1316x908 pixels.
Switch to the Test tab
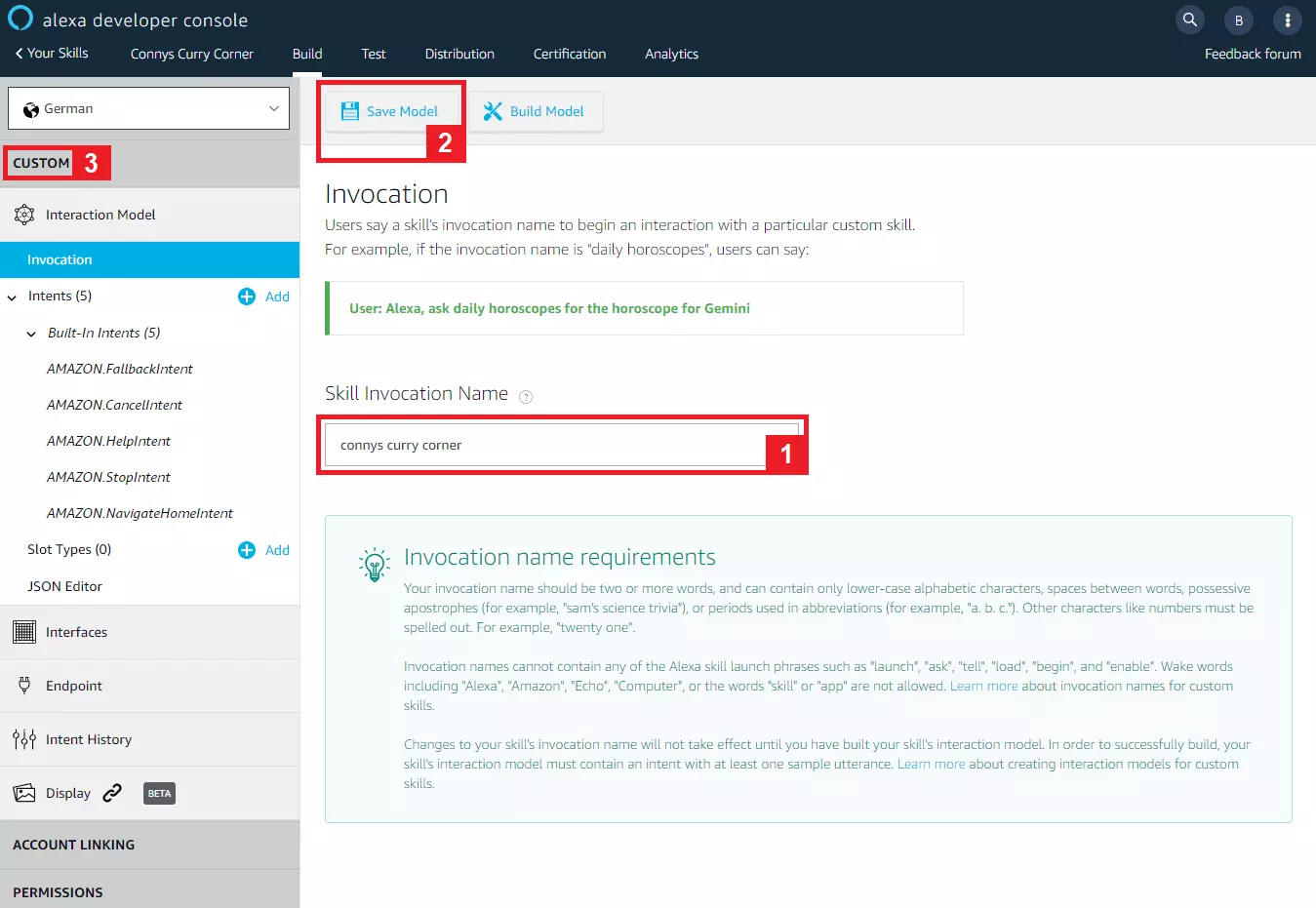click(374, 54)
